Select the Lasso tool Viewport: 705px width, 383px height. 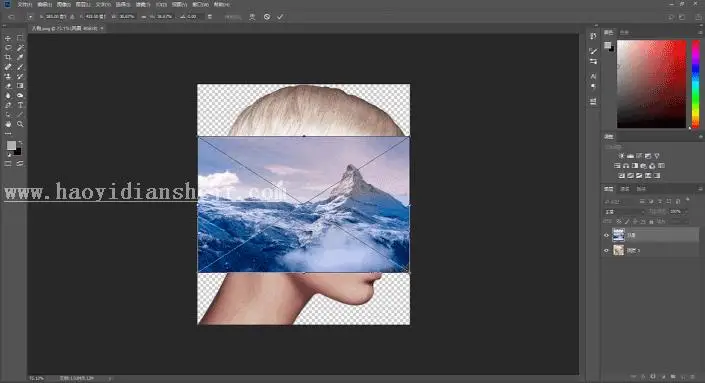point(8,48)
